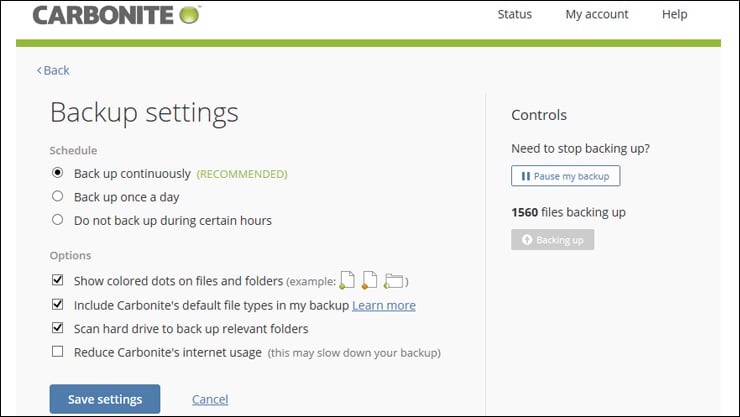Viewport: 740px width, 417px height.
Task: Pause my backup
Action: pos(565,176)
